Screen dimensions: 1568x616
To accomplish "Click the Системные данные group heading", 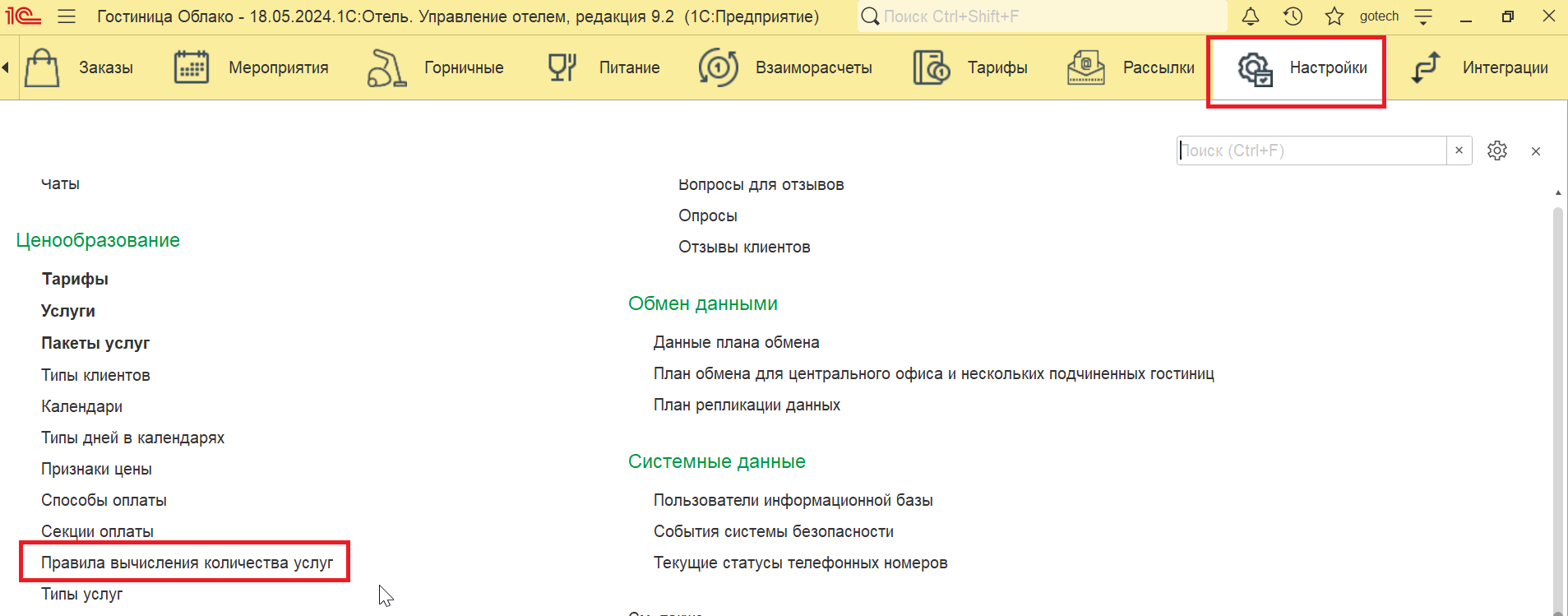I will click(717, 461).
